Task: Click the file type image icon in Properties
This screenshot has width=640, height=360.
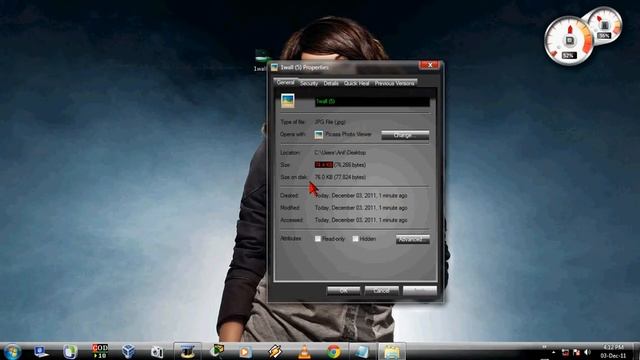Action: tap(288, 101)
